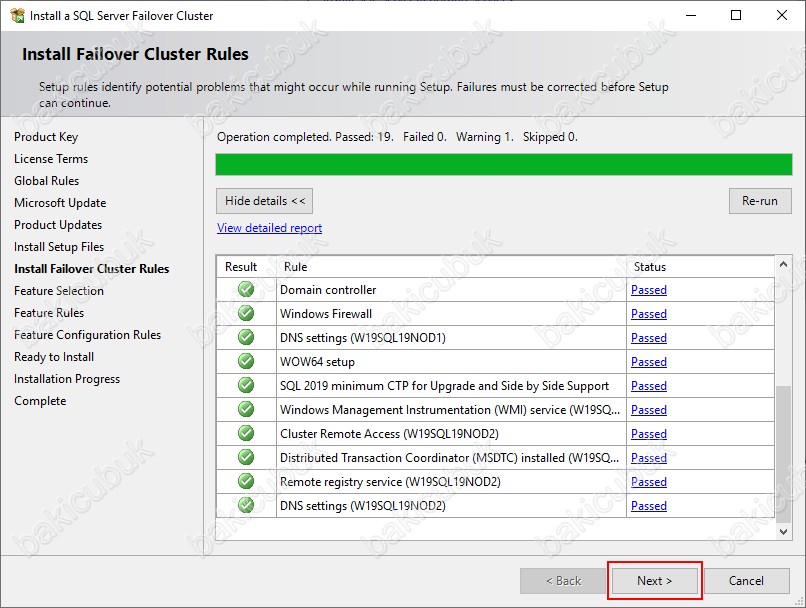
Task: Click the Re-run button
Action: pyautogui.click(x=760, y=201)
